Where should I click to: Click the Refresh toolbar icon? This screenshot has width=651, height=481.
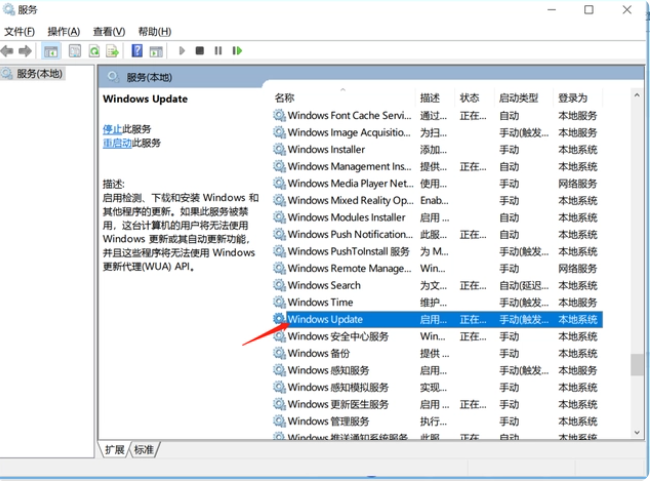94,51
